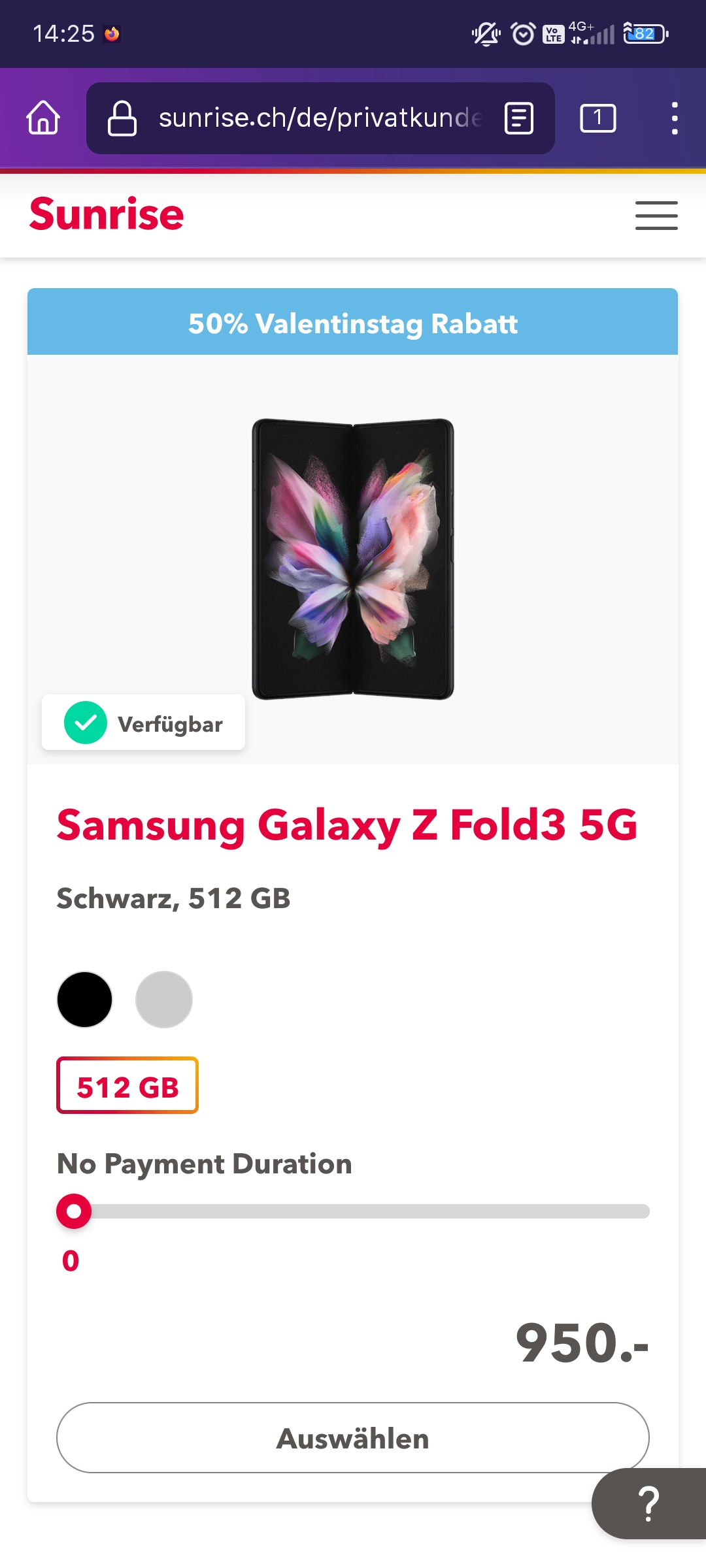Tap the Galaxy Z Fold3 product image

(x=353, y=559)
